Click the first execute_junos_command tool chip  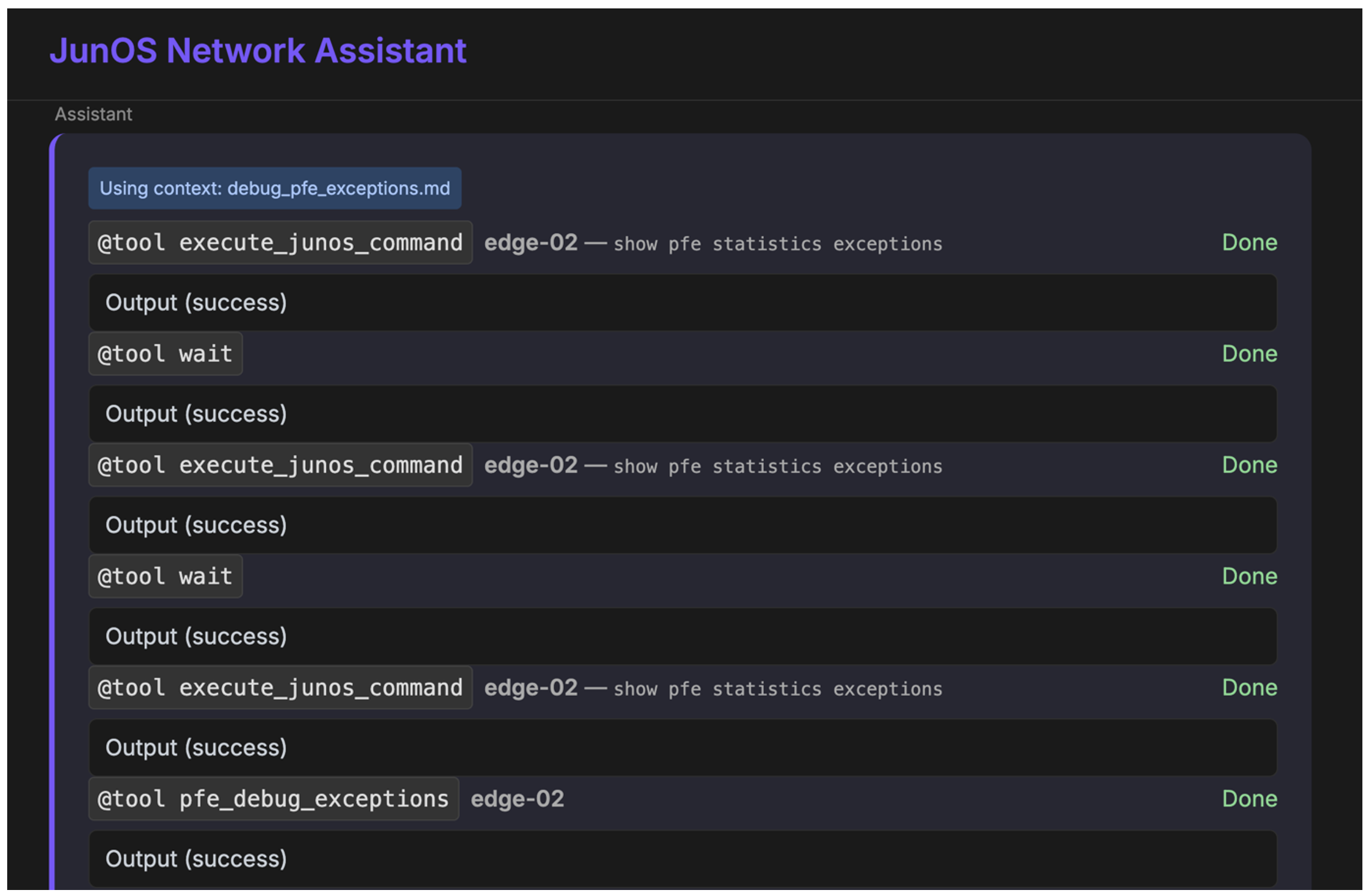point(280,243)
